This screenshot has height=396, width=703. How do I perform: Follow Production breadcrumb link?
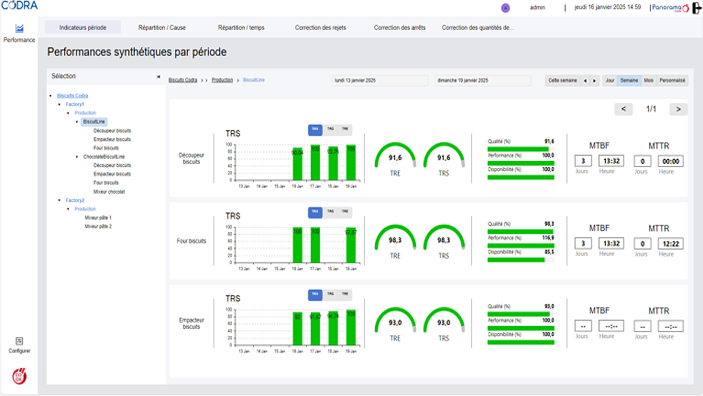tap(222, 80)
